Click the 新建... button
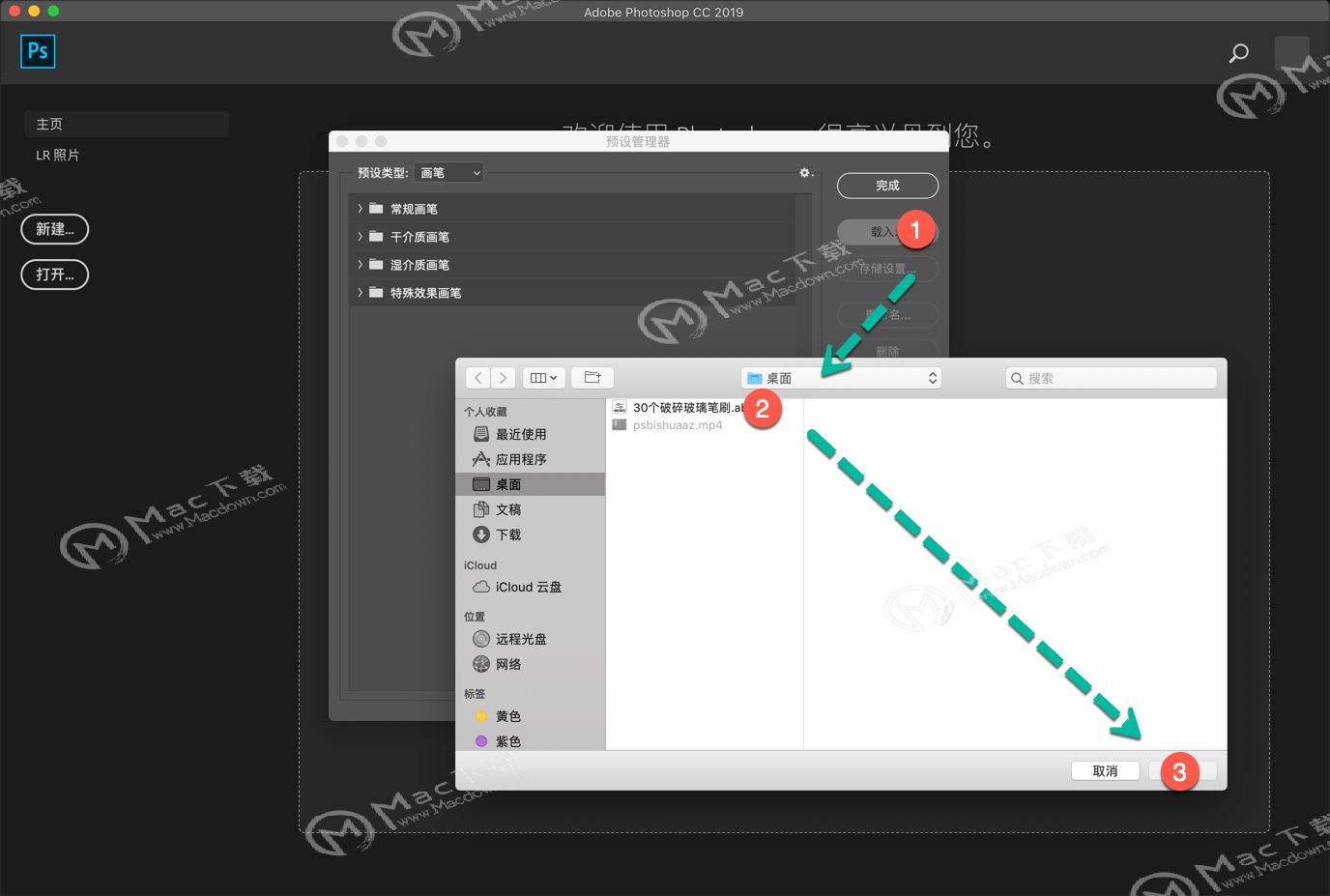The image size is (1330, 896). point(55,229)
